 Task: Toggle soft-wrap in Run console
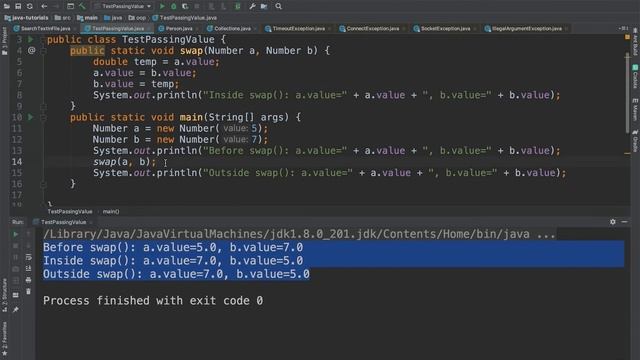tap(28, 257)
